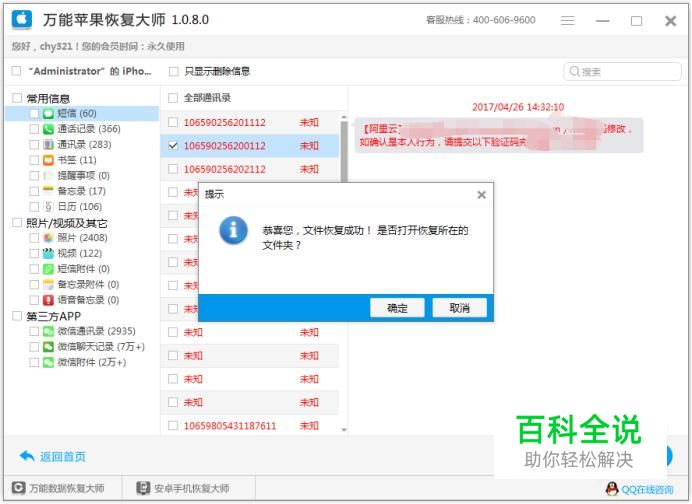
Task: Select the 10659256202112 message row
Action: [x=249, y=169]
